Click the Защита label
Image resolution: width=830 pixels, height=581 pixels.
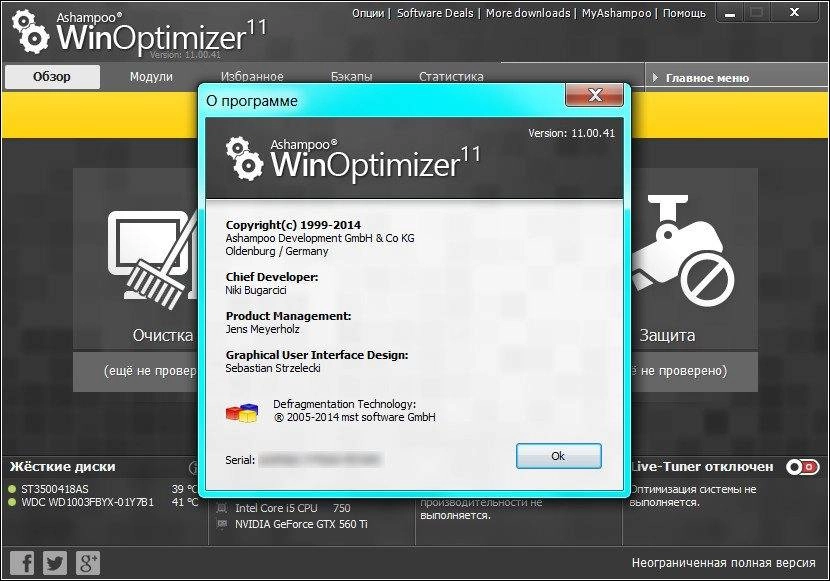coord(667,335)
